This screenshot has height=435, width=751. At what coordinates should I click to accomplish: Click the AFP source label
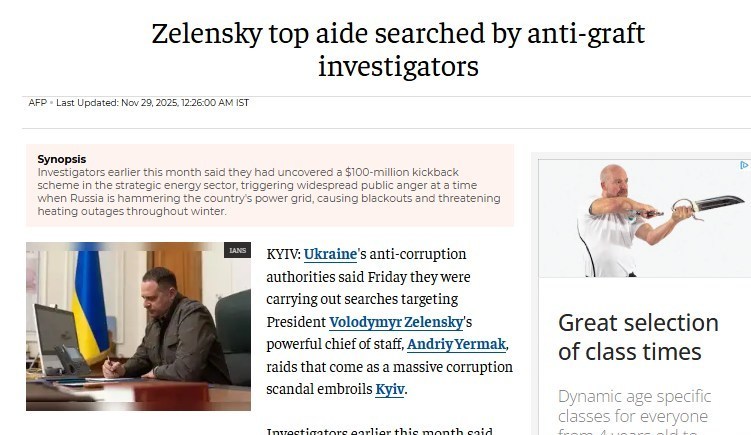37,103
